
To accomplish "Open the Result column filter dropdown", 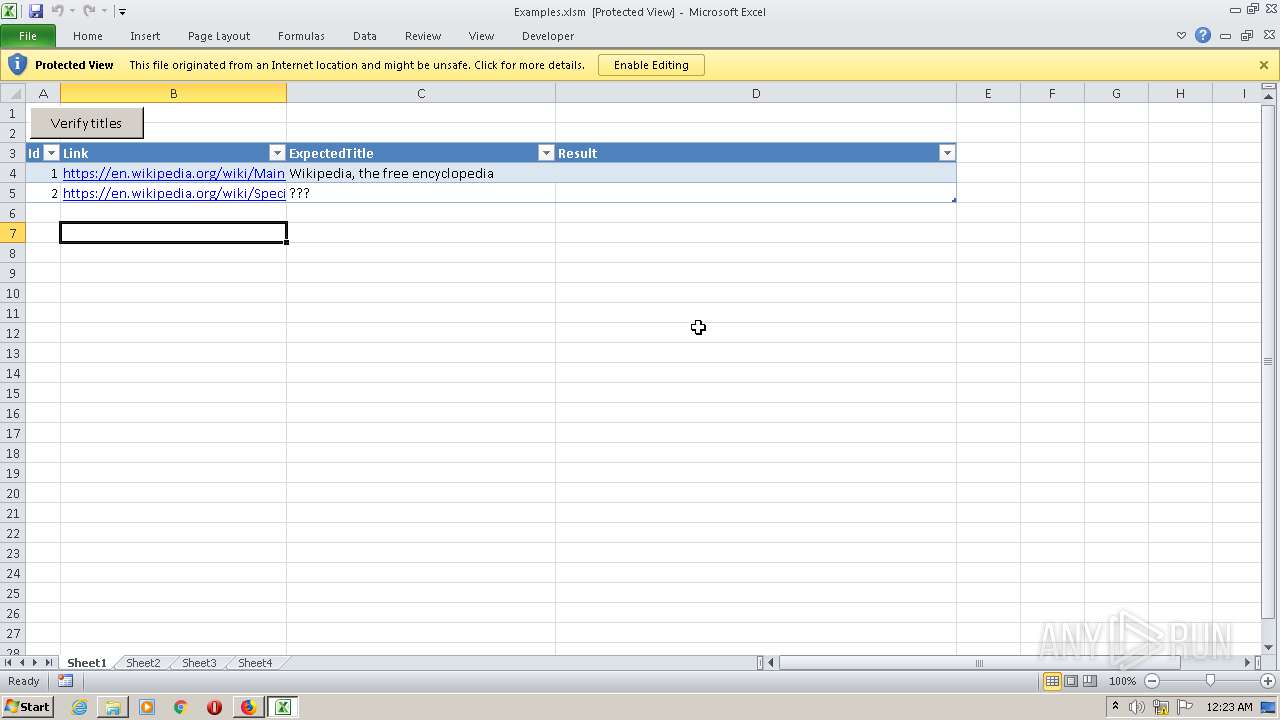I will point(947,153).
